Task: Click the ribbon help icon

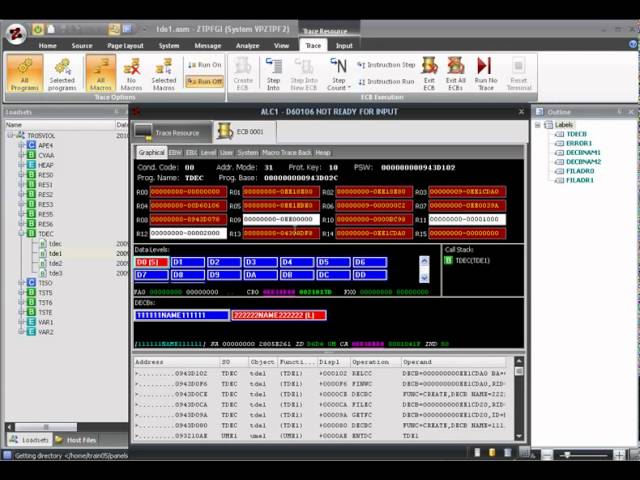Action: (x=633, y=44)
